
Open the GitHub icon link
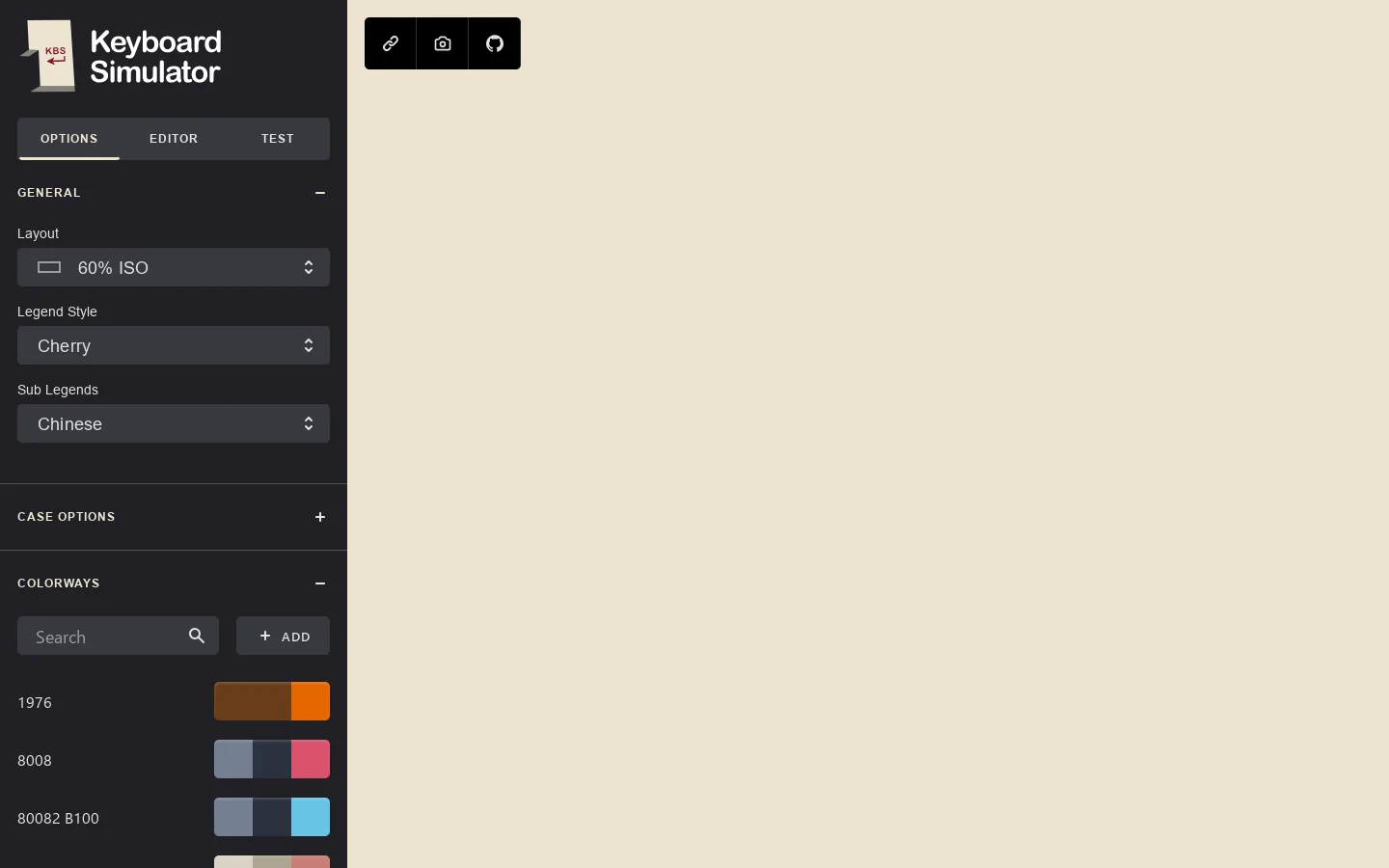coord(495,43)
